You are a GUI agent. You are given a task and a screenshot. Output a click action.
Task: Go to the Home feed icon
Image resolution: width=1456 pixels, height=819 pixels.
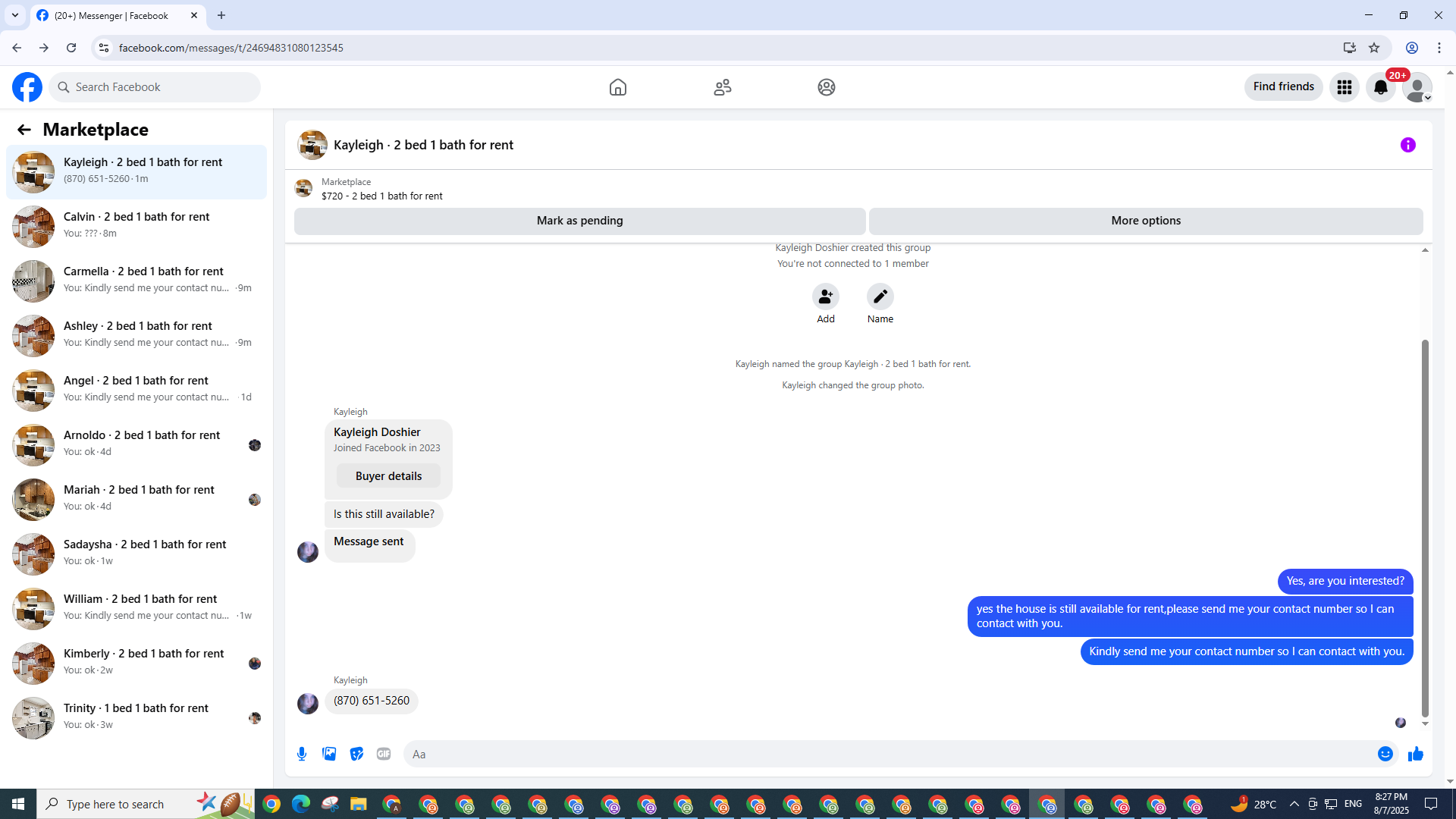click(x=618, y=87)
